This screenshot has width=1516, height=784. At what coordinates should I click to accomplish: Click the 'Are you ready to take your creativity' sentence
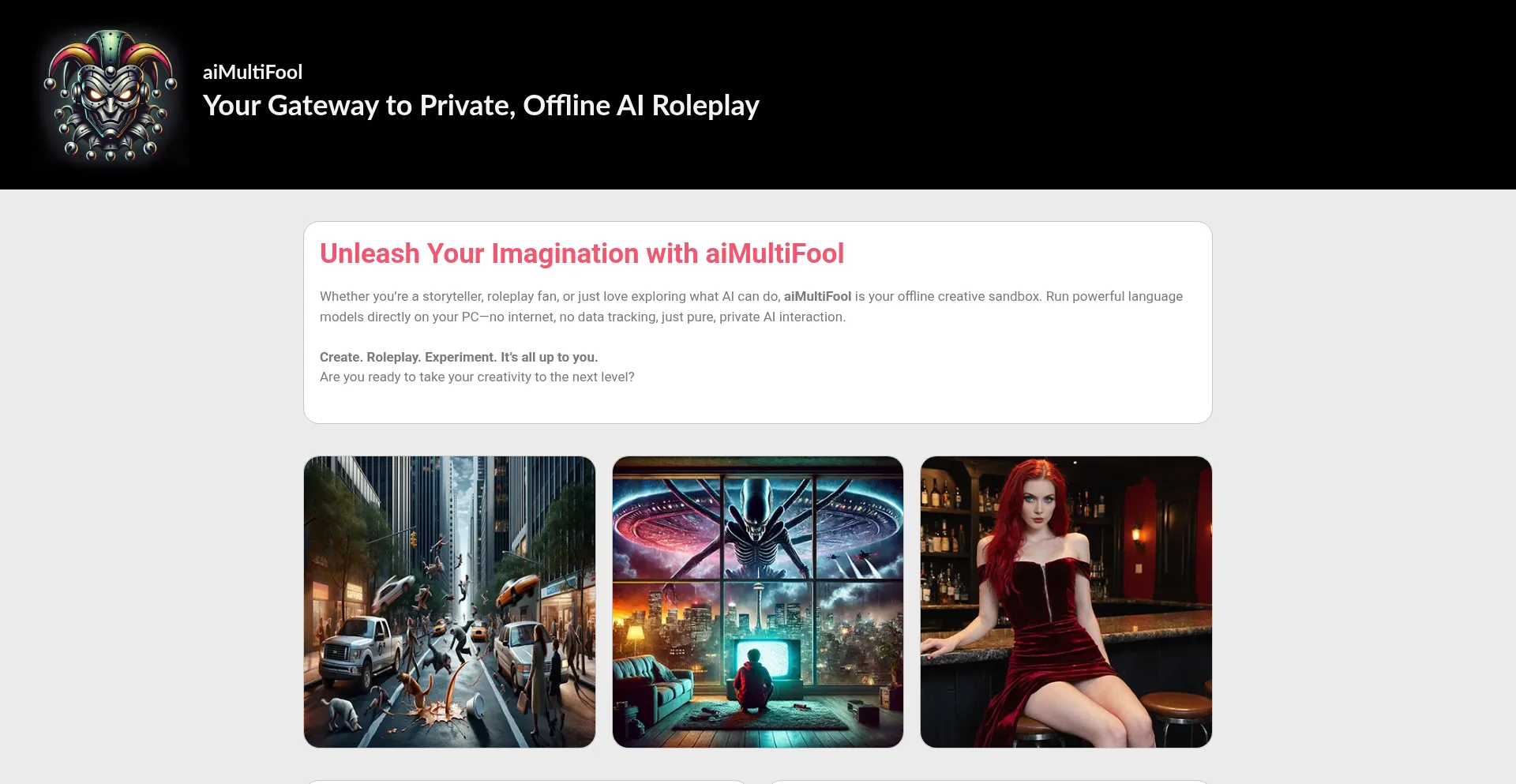477,377
